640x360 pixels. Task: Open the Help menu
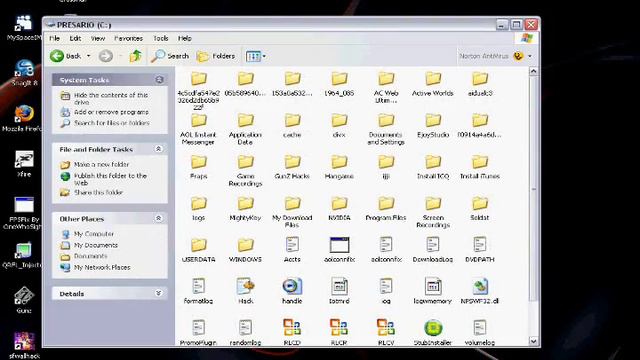pos(184,38)
